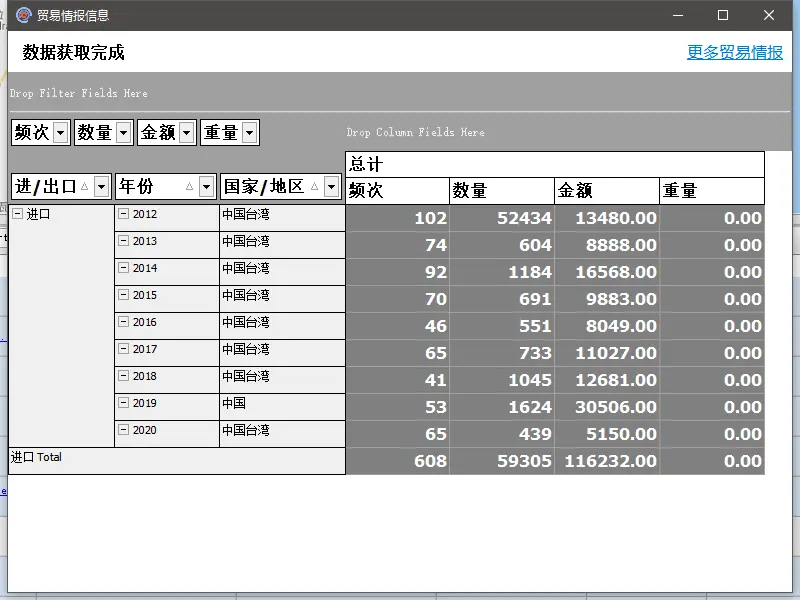Maximize the 贸易情报信息 window
Viewport: 800px width, 600px height.
pos(723,15)
